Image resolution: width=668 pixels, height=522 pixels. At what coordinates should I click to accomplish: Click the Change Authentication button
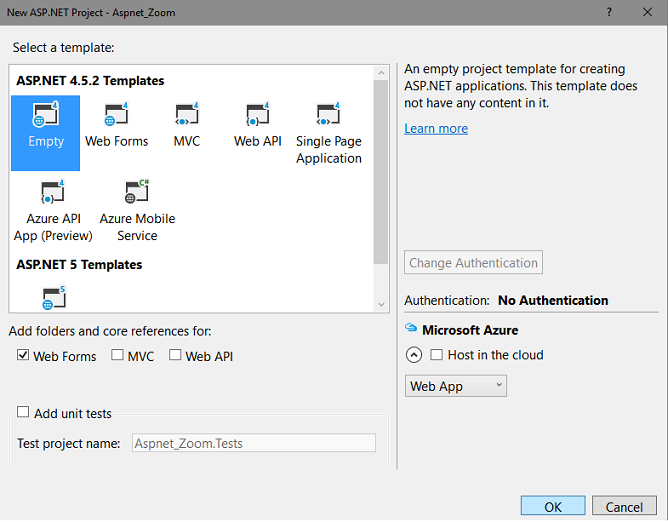(x=473, y=262)
